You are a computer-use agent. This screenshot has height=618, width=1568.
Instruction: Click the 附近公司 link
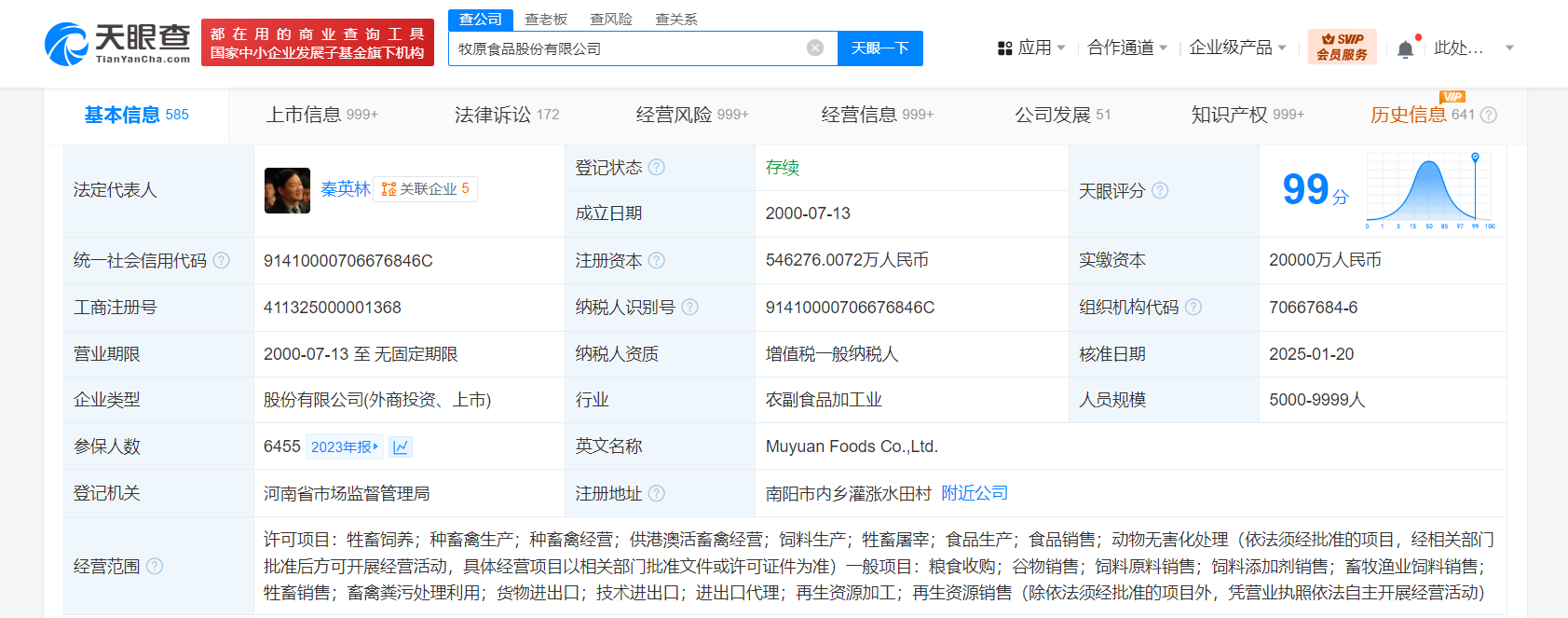[975, 493]
